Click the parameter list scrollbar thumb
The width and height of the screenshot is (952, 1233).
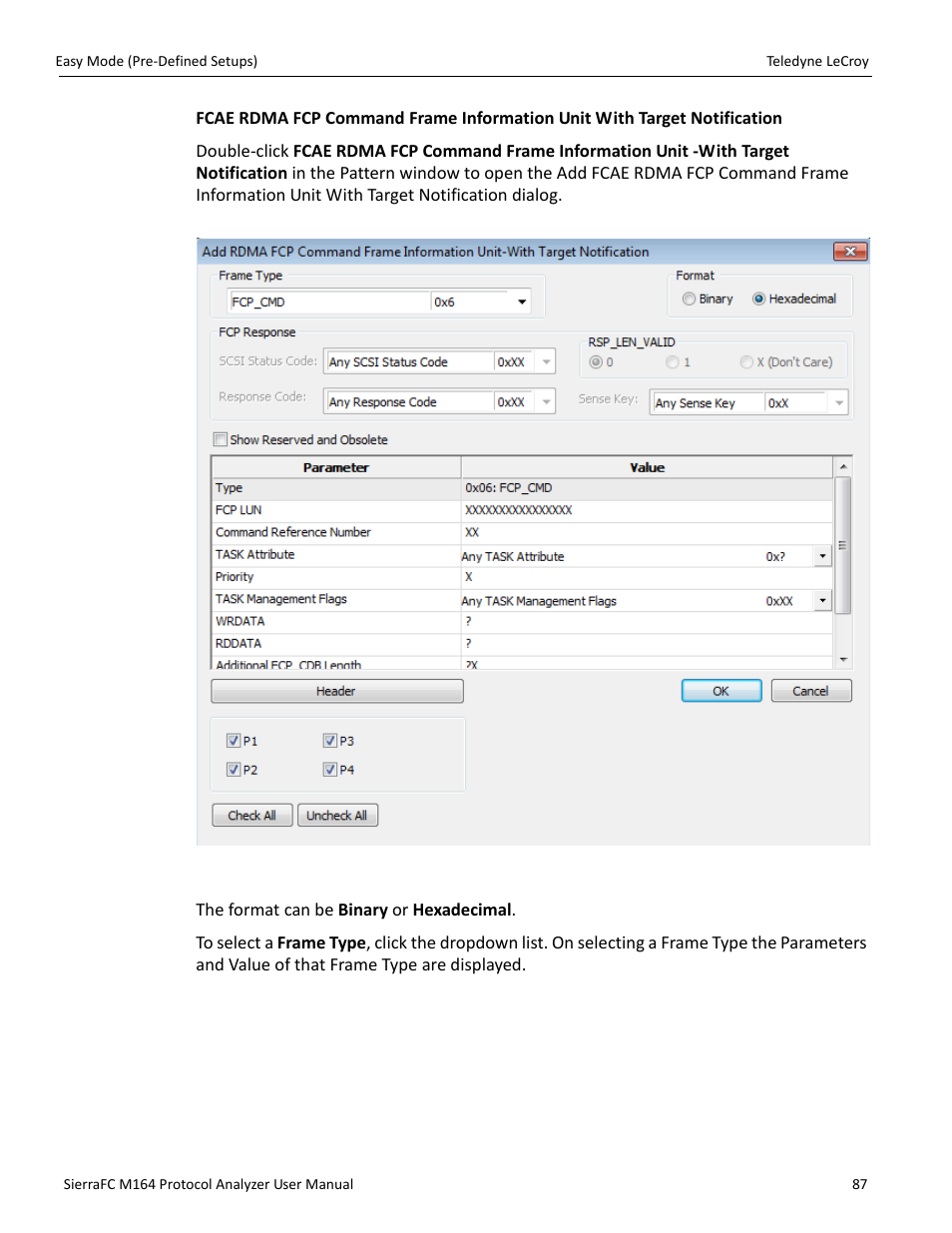point(843,545)
